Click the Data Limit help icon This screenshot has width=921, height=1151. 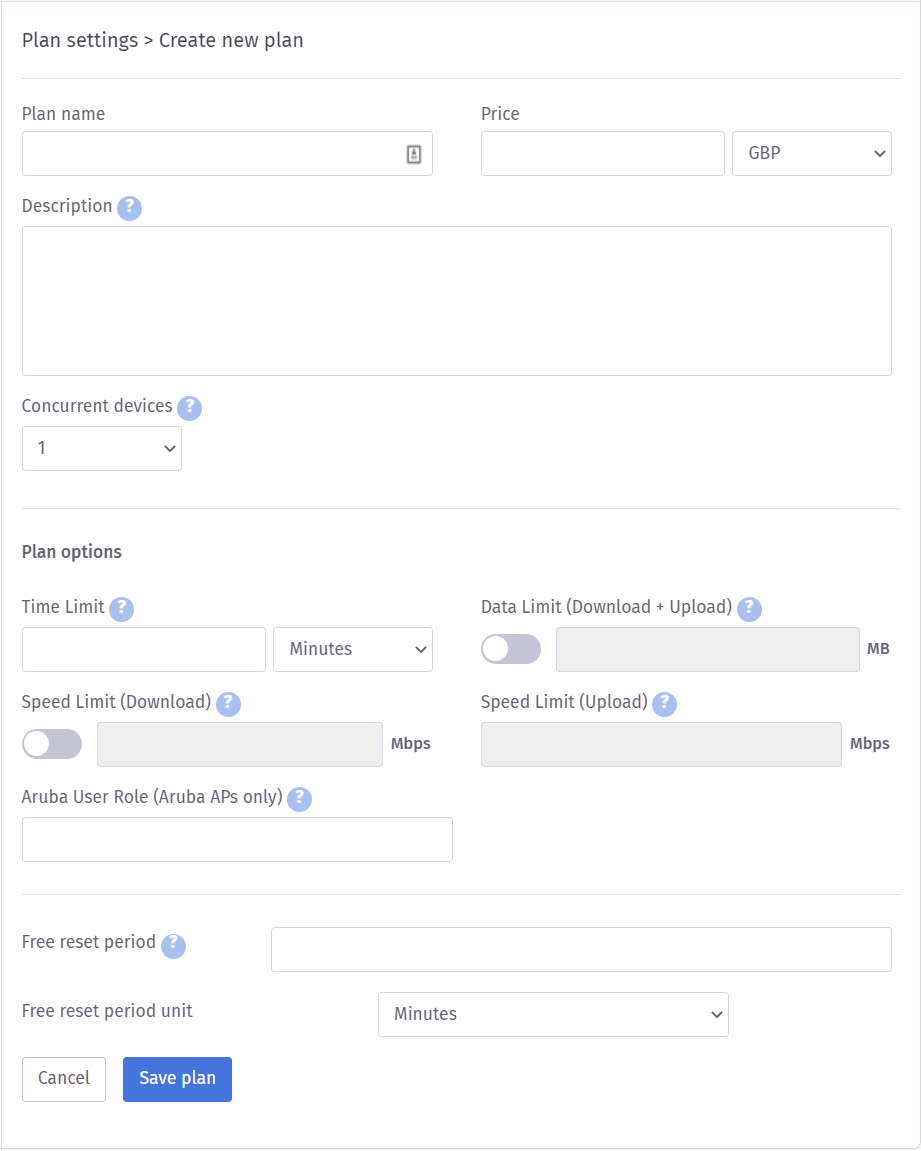[x=749, y=609]
